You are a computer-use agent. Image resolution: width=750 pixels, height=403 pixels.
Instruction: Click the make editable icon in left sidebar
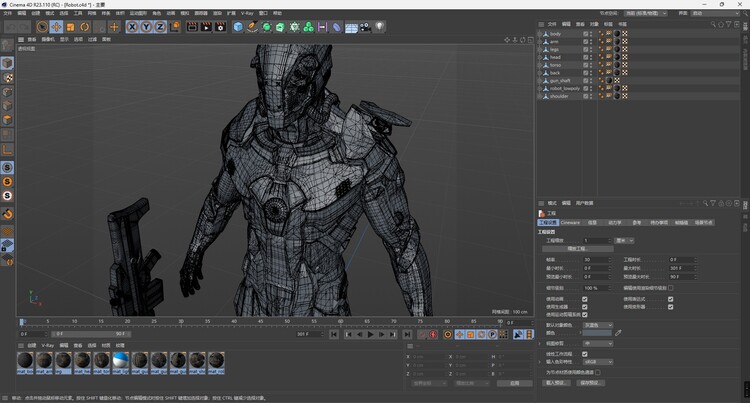[x=7, y=45]
